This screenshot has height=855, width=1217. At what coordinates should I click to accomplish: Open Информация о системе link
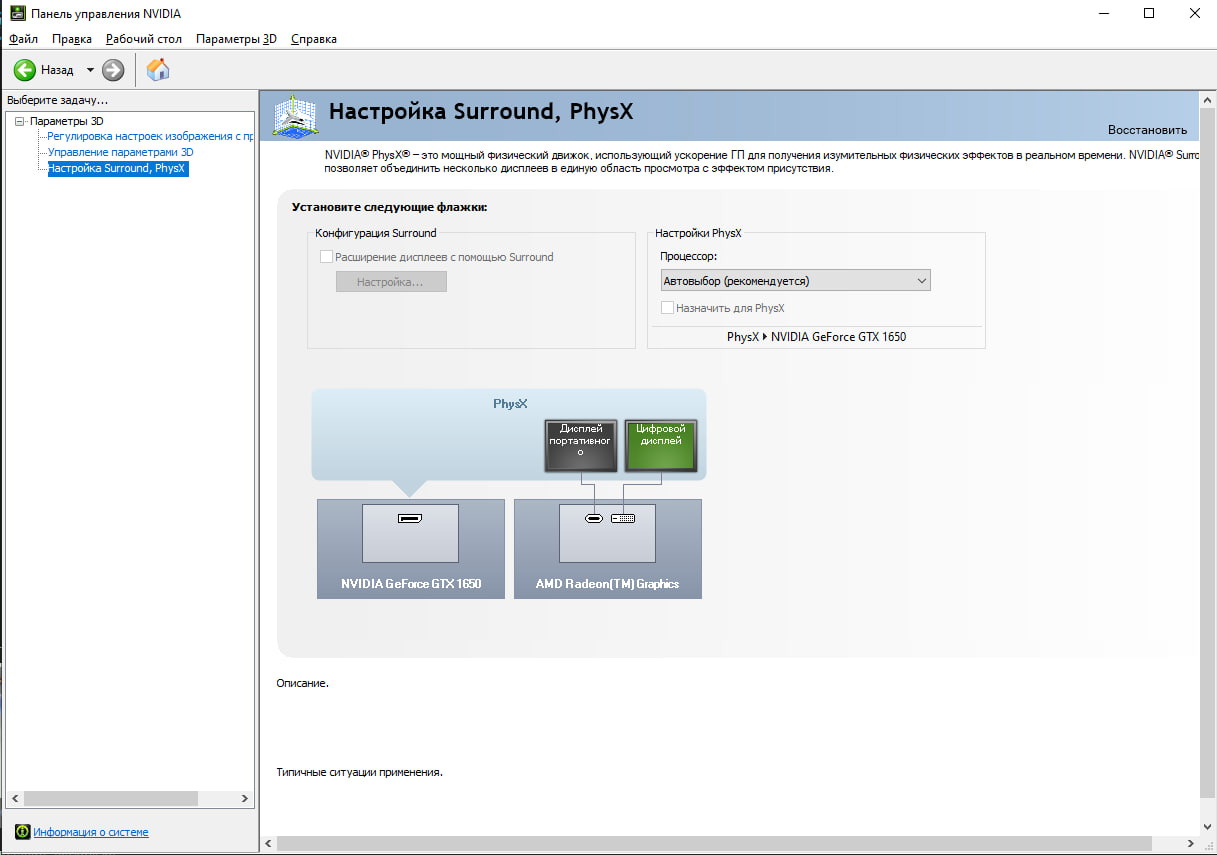(x=91, y=832)
